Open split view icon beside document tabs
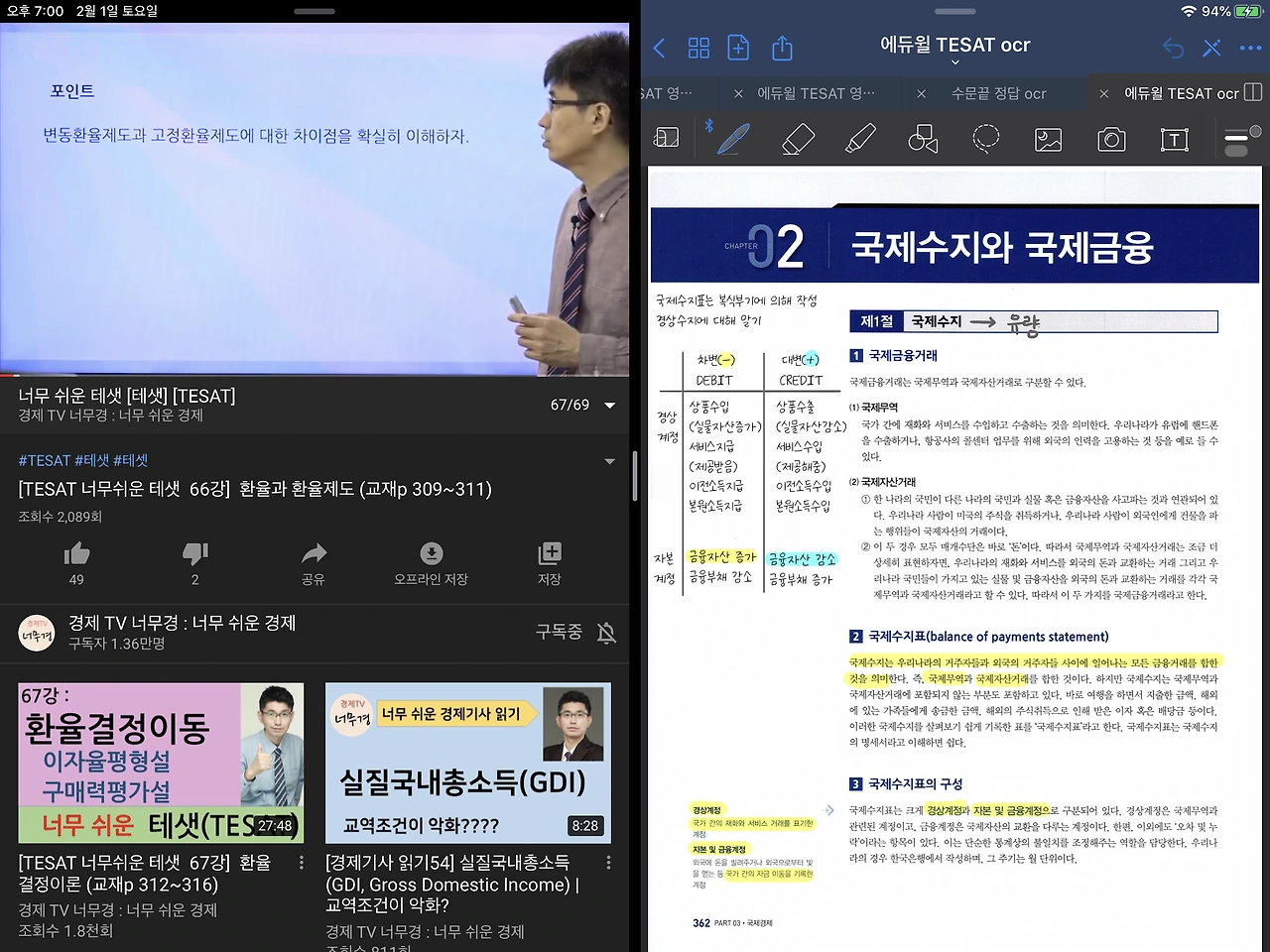This screenshot has width=1270, height=952. point(1253,92)
